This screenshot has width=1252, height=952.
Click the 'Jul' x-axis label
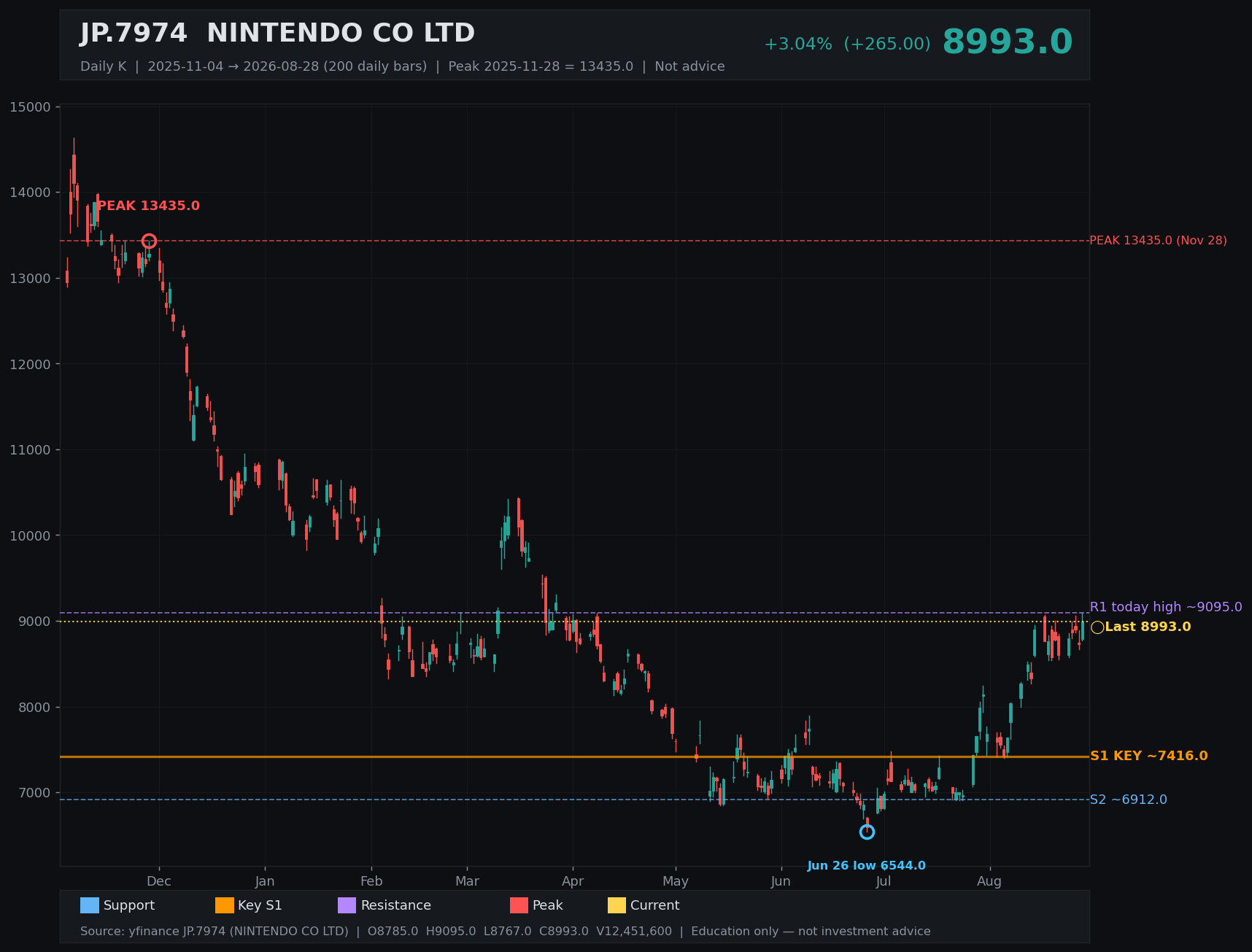[x=884, y=881]
